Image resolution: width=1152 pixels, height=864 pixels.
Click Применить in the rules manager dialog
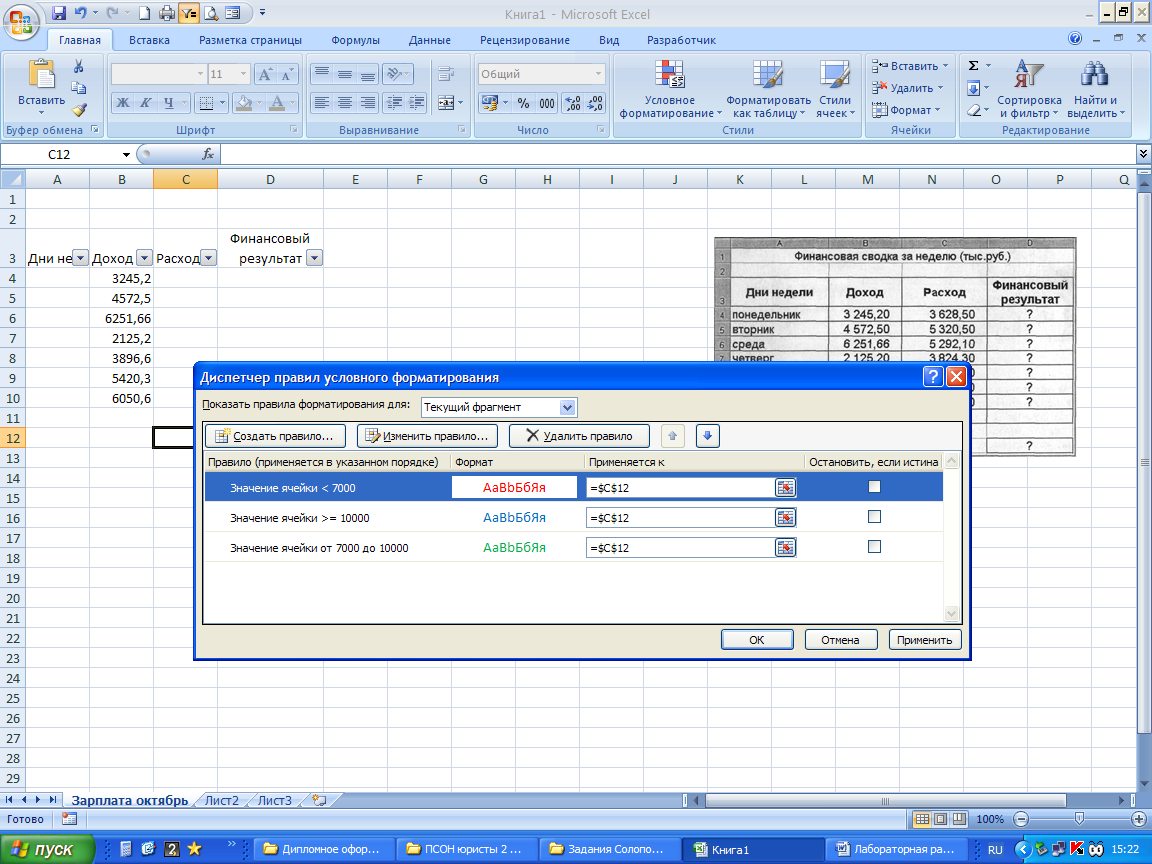click(924, 640)
